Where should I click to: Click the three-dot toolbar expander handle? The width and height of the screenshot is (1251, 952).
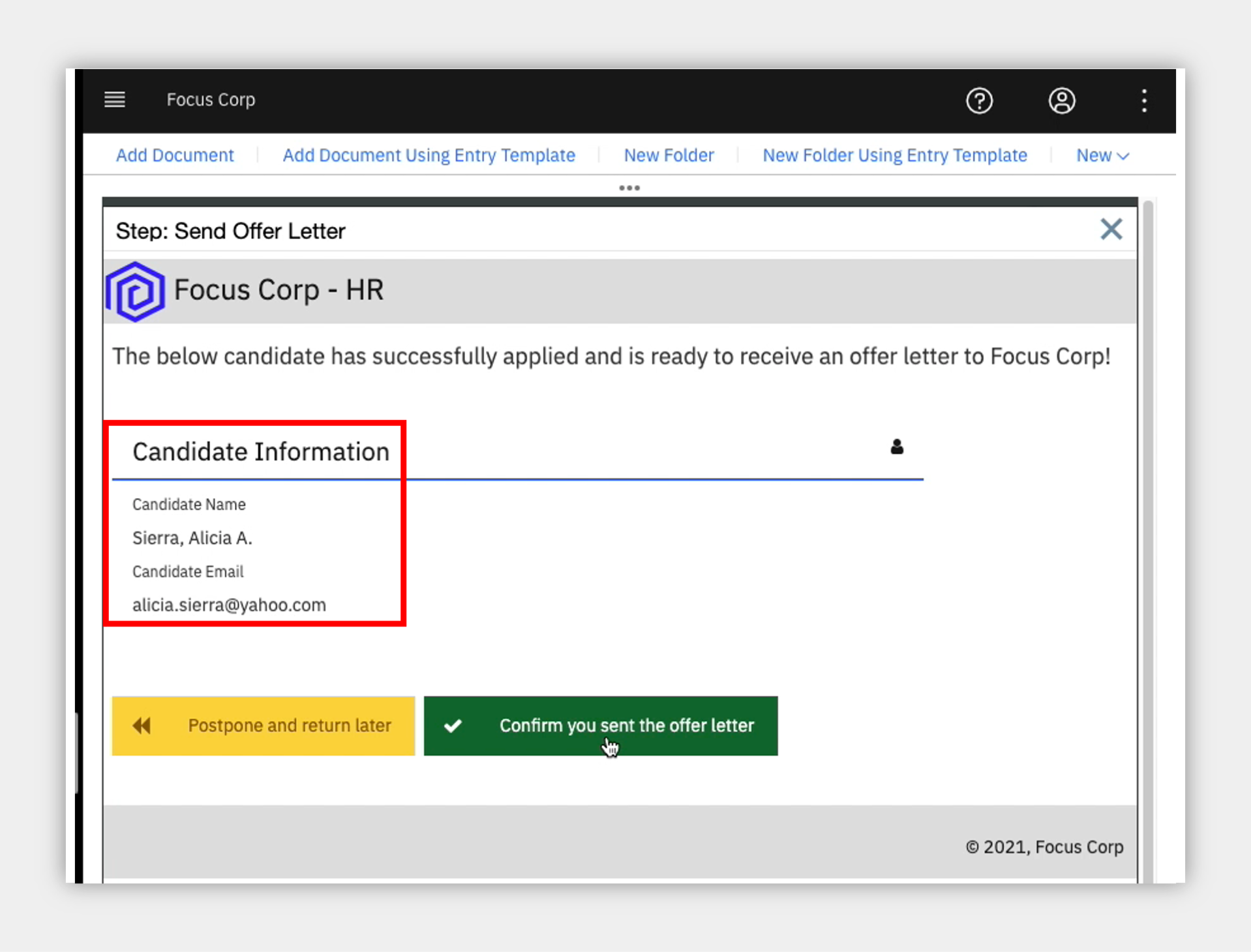coord(629,188)
